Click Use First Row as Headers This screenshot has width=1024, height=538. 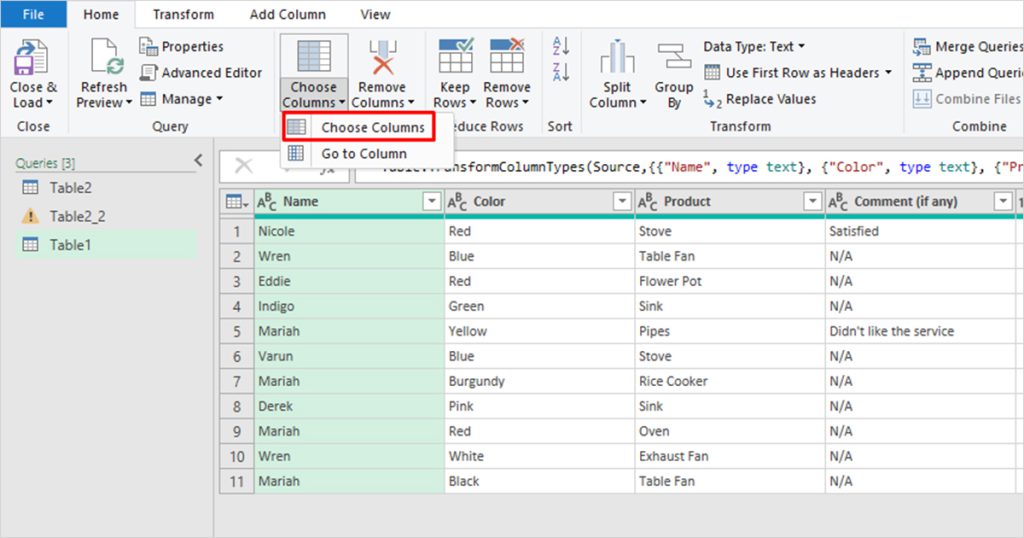click(x=797, y=72)
